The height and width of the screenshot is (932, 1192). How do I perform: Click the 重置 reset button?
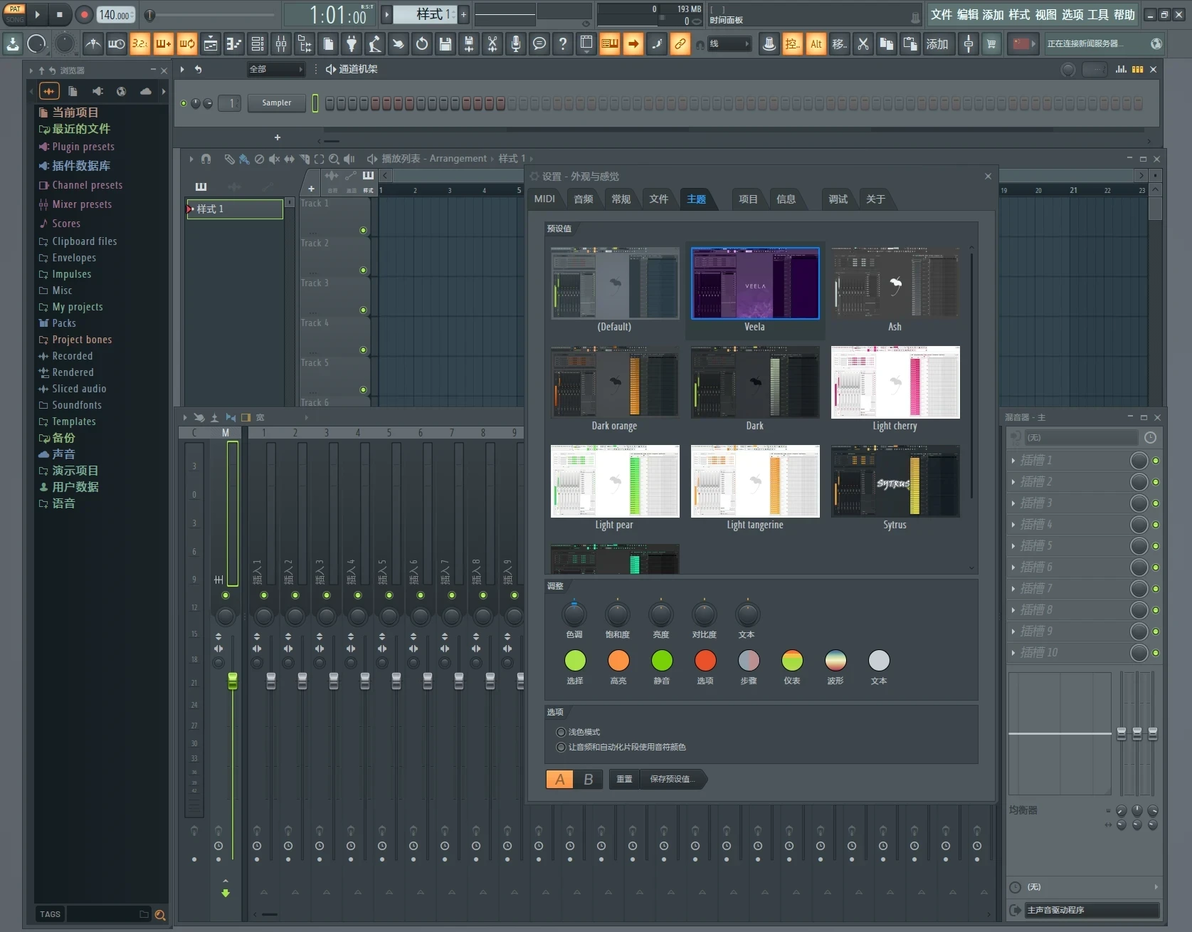[624, 779]
